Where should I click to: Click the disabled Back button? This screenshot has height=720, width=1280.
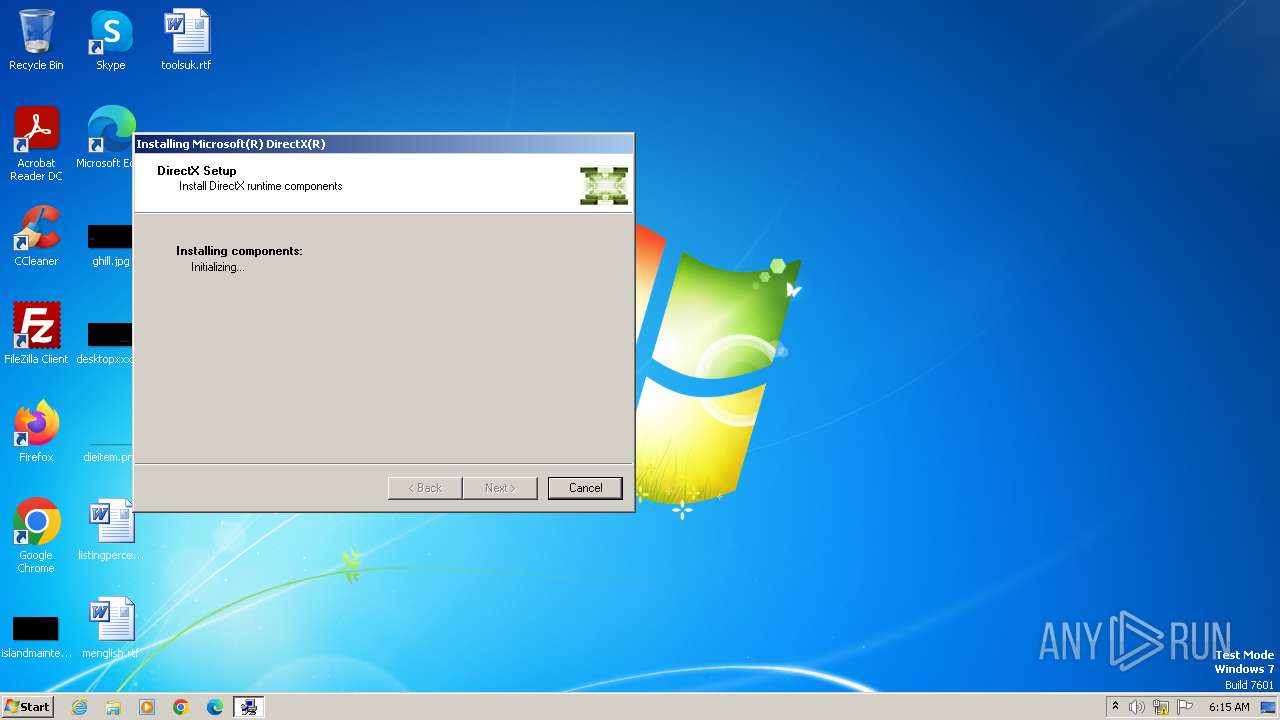[425, 488]
